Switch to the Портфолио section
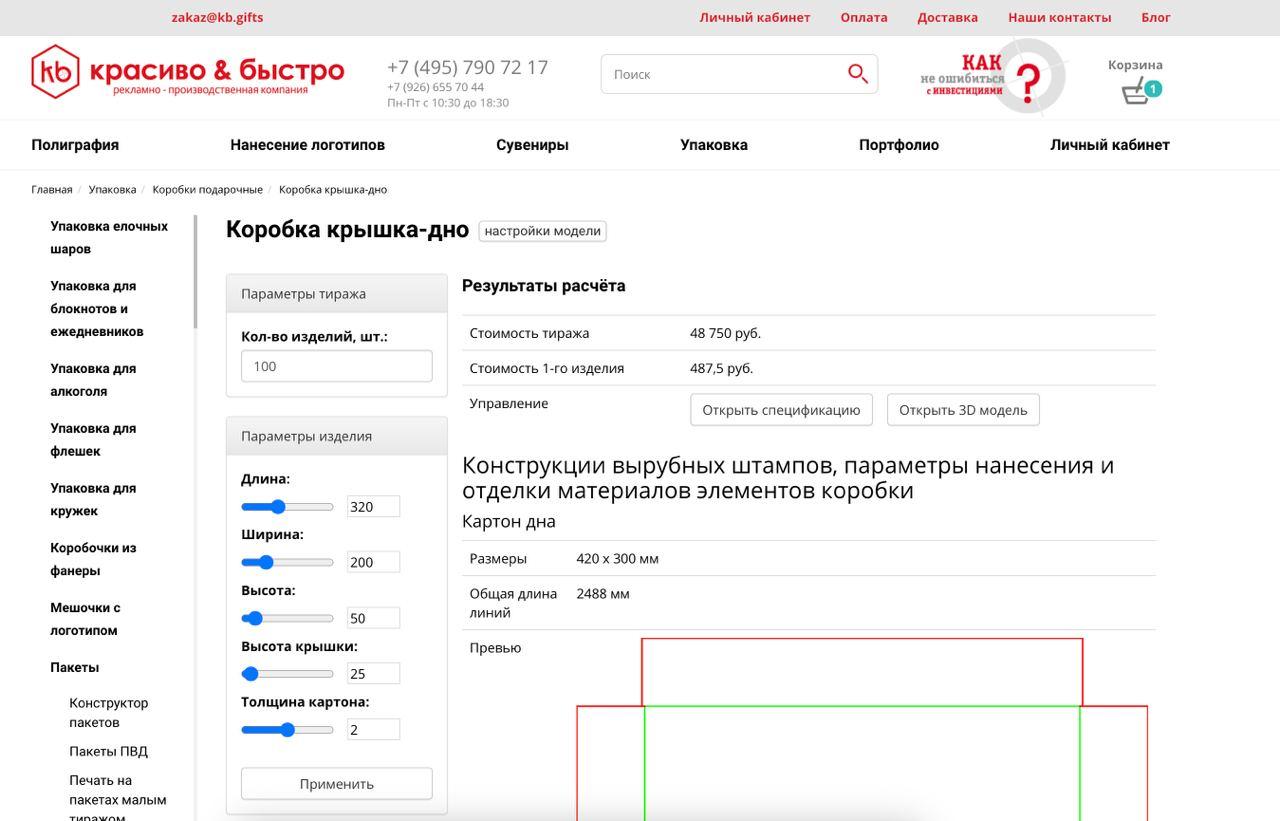Image resolution: width=1280 pixels, height=821 pixels. pyautogui.click(x=898, y=144)
